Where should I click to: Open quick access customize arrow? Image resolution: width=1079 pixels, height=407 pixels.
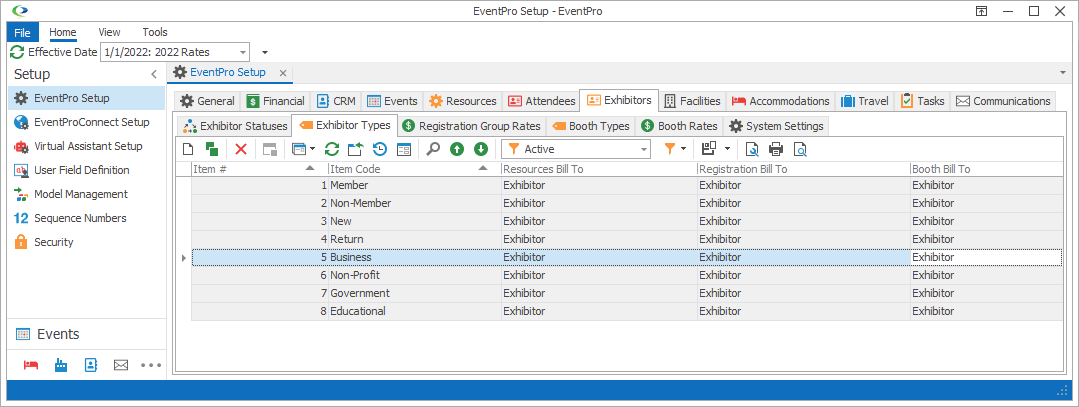[265, 52]
